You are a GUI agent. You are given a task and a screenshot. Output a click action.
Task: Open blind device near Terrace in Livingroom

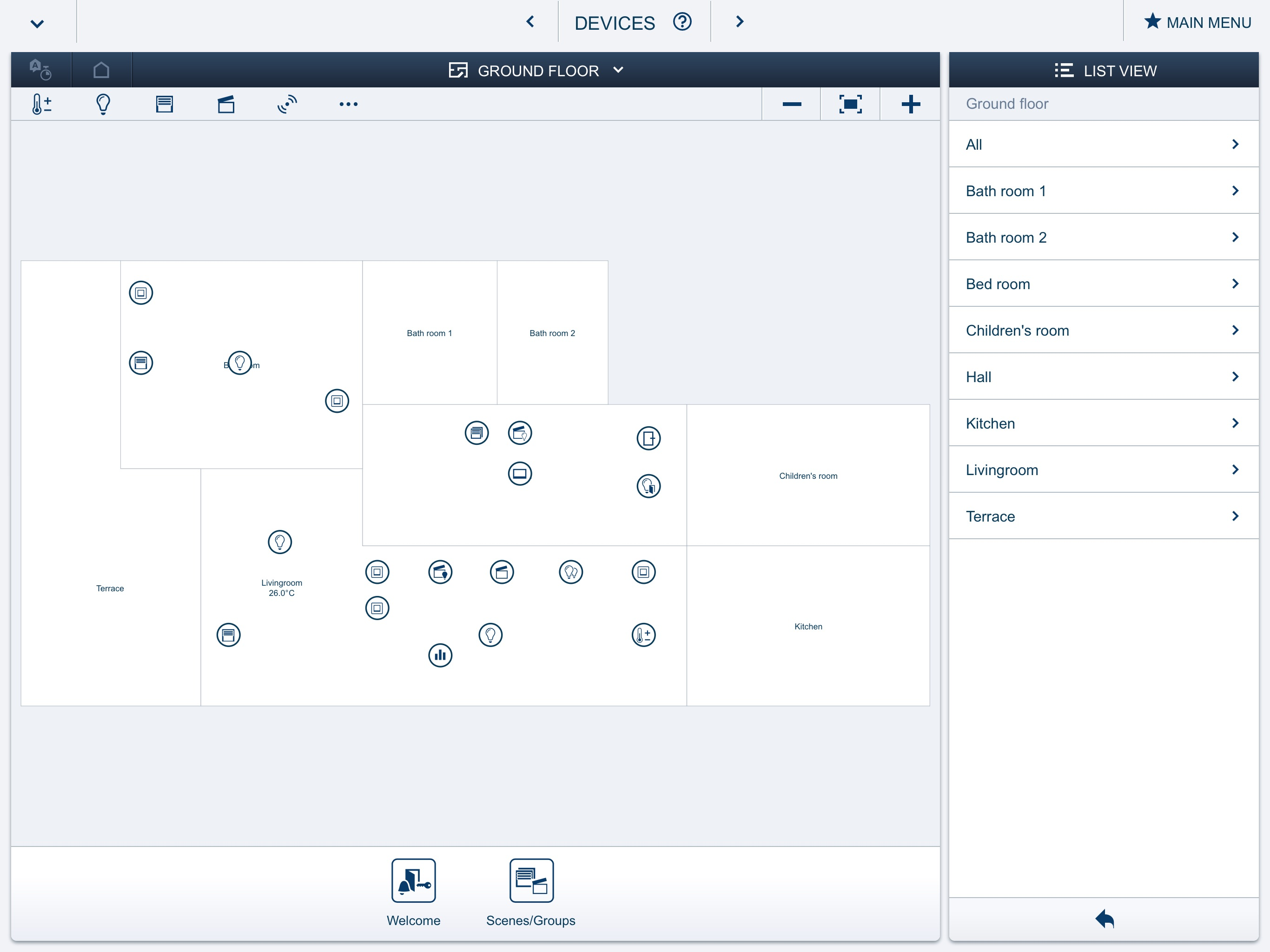click(229, 635)
